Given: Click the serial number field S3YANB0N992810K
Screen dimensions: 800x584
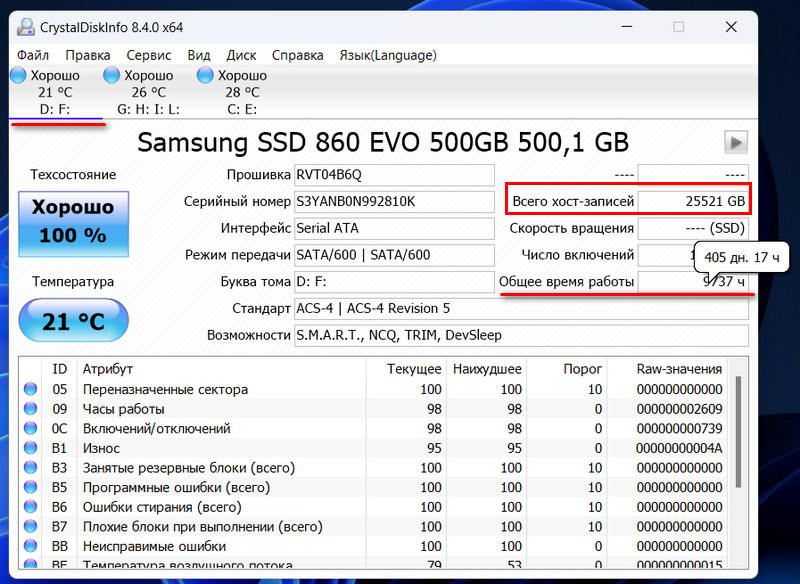Looking at the screenshot, I should (x=394, y=201).
